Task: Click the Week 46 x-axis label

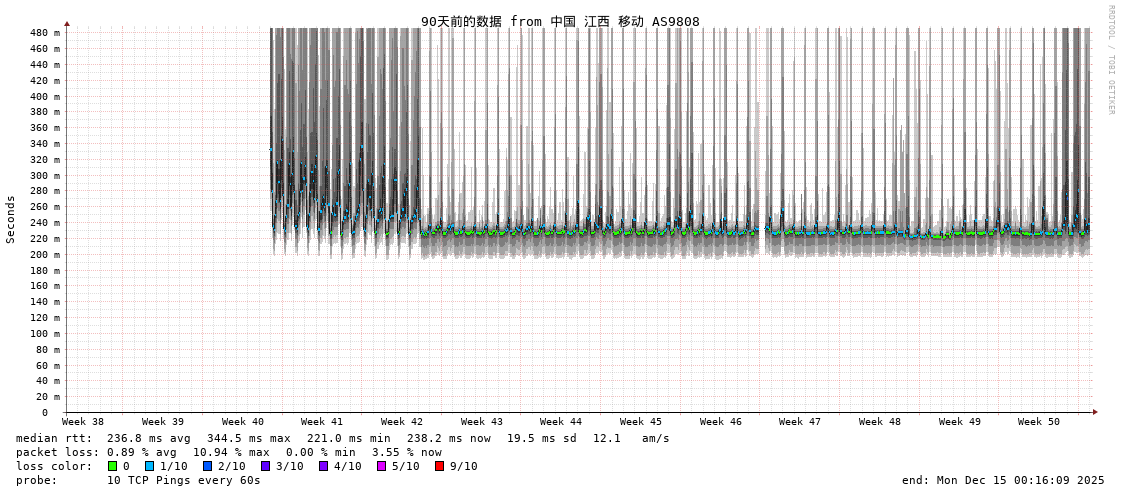Action: tap(720, 422)
